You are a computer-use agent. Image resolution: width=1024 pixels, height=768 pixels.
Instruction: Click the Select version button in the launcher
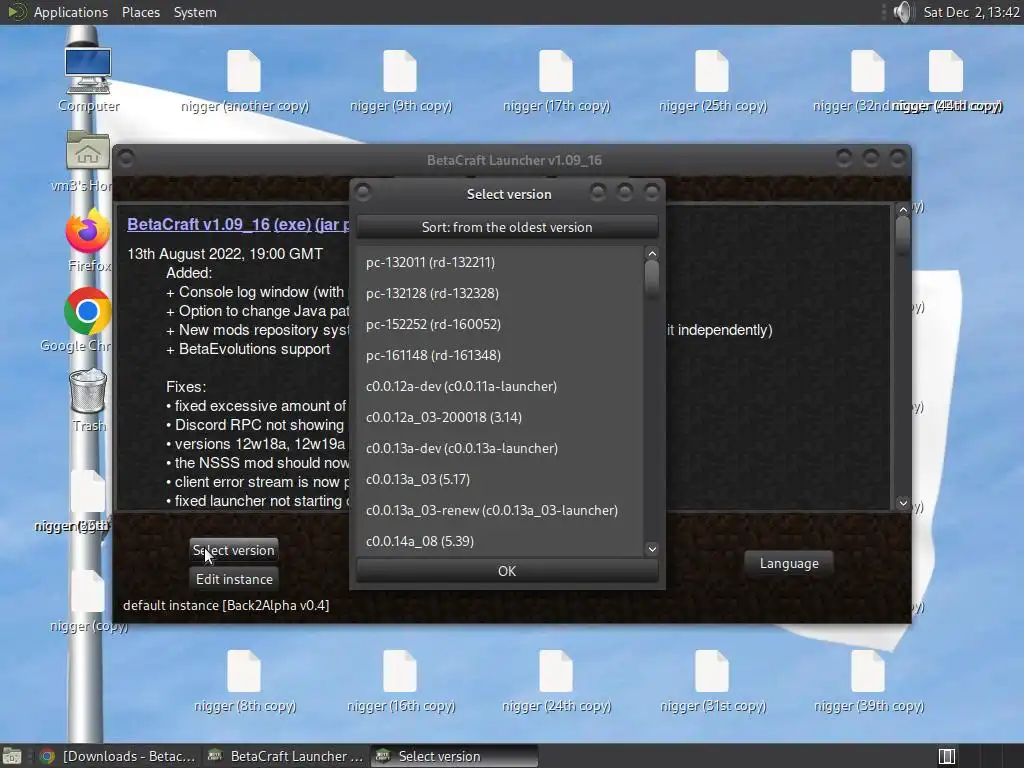[x=234, y=551]
